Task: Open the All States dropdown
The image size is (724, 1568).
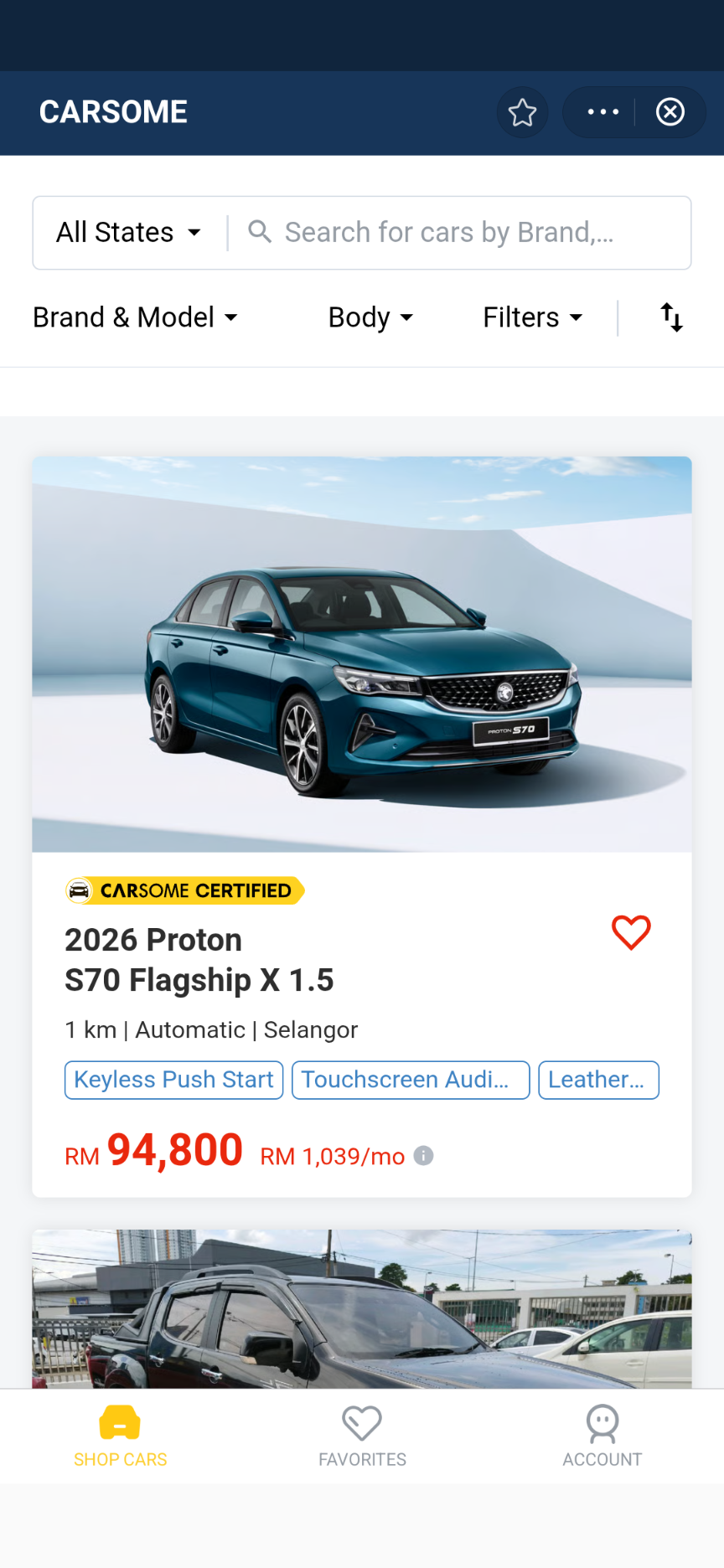Action: point(128,232)
